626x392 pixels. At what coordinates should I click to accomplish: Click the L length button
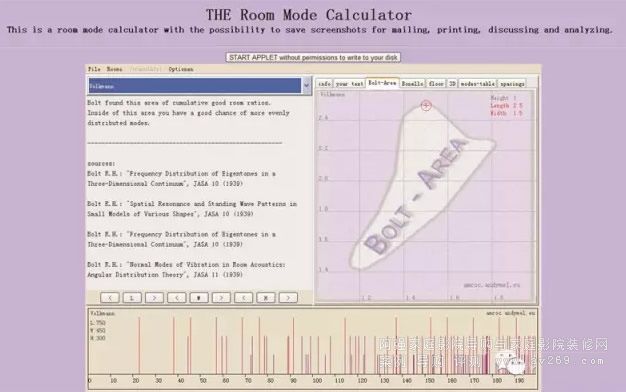pyautogui.click(x=132, y=298)
